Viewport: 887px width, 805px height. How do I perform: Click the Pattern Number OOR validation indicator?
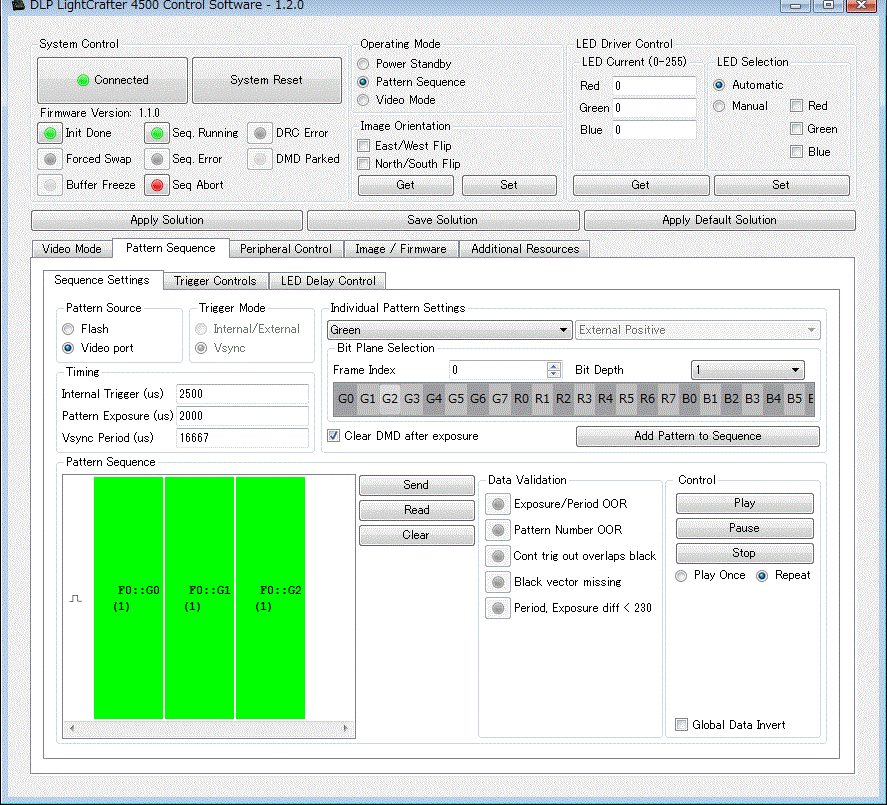(498, 530)
